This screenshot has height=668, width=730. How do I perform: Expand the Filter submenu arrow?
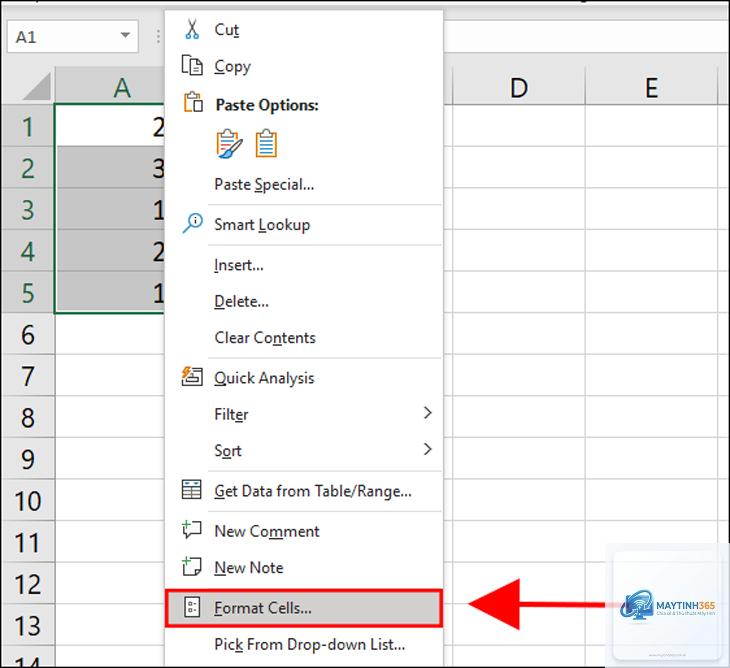tap(427, 412)
